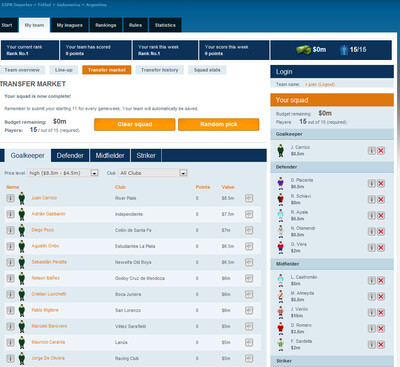This screenshot has height=367, width=400.
Task: Go to Transfer history sub-tab
Action: 160,70
